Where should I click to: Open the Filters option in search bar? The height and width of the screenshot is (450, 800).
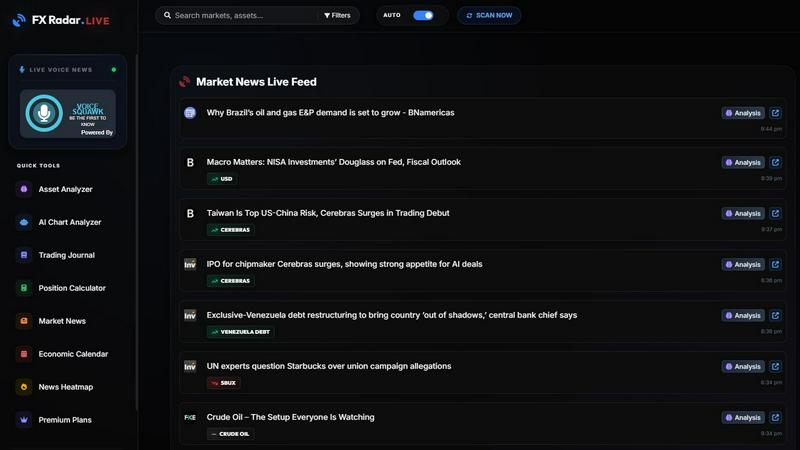337,15
